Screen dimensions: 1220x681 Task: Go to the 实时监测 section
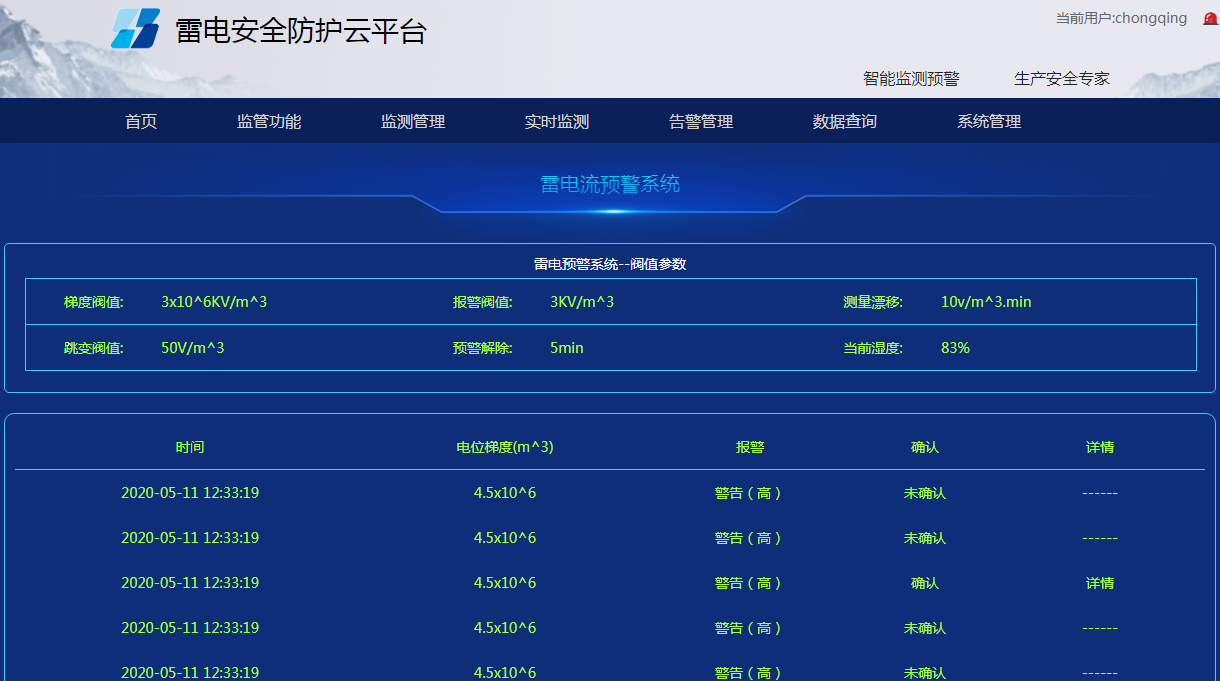click(557, 122)
